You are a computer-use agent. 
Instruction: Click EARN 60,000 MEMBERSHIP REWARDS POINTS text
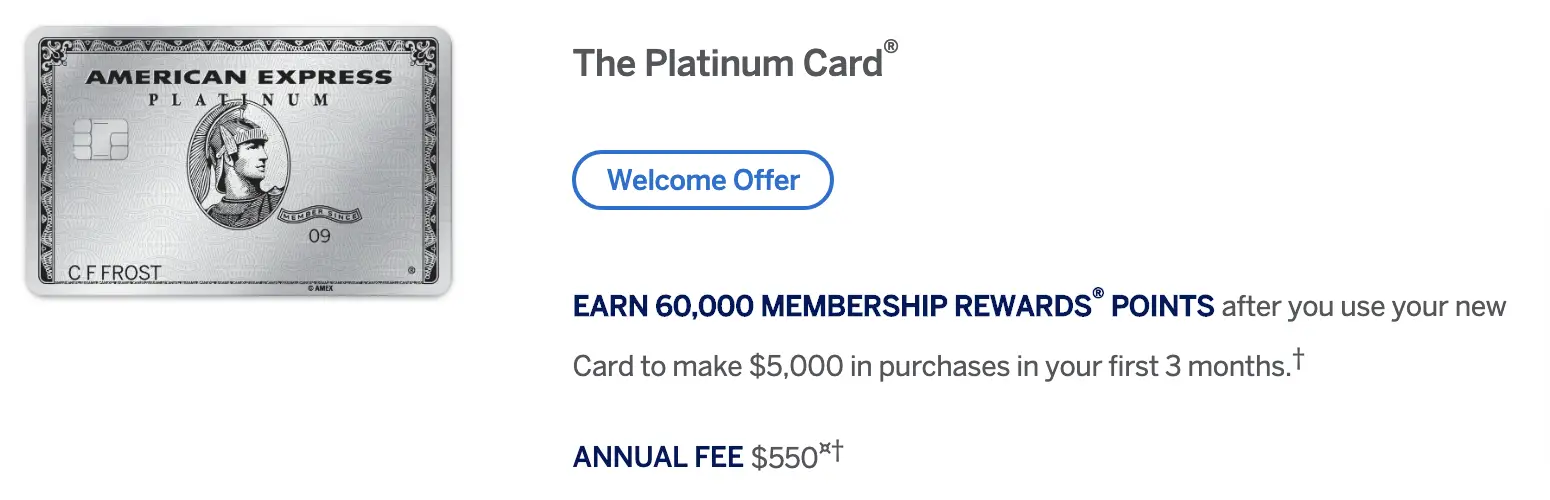click(893, 306)
